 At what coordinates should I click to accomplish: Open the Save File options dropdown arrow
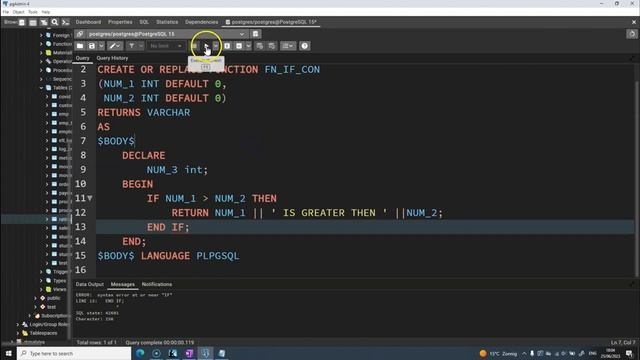tap(101, 46)
